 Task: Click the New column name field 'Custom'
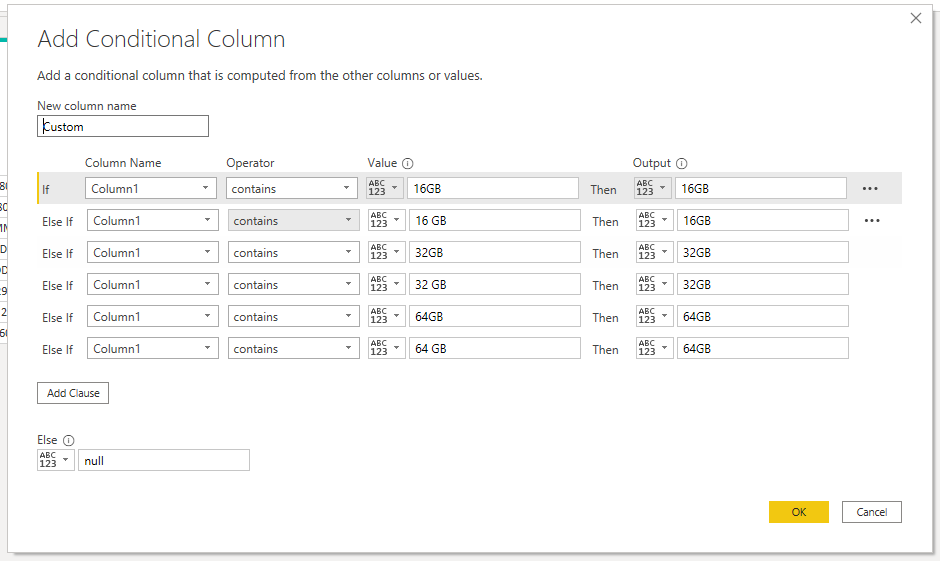[x=123, y=126]
